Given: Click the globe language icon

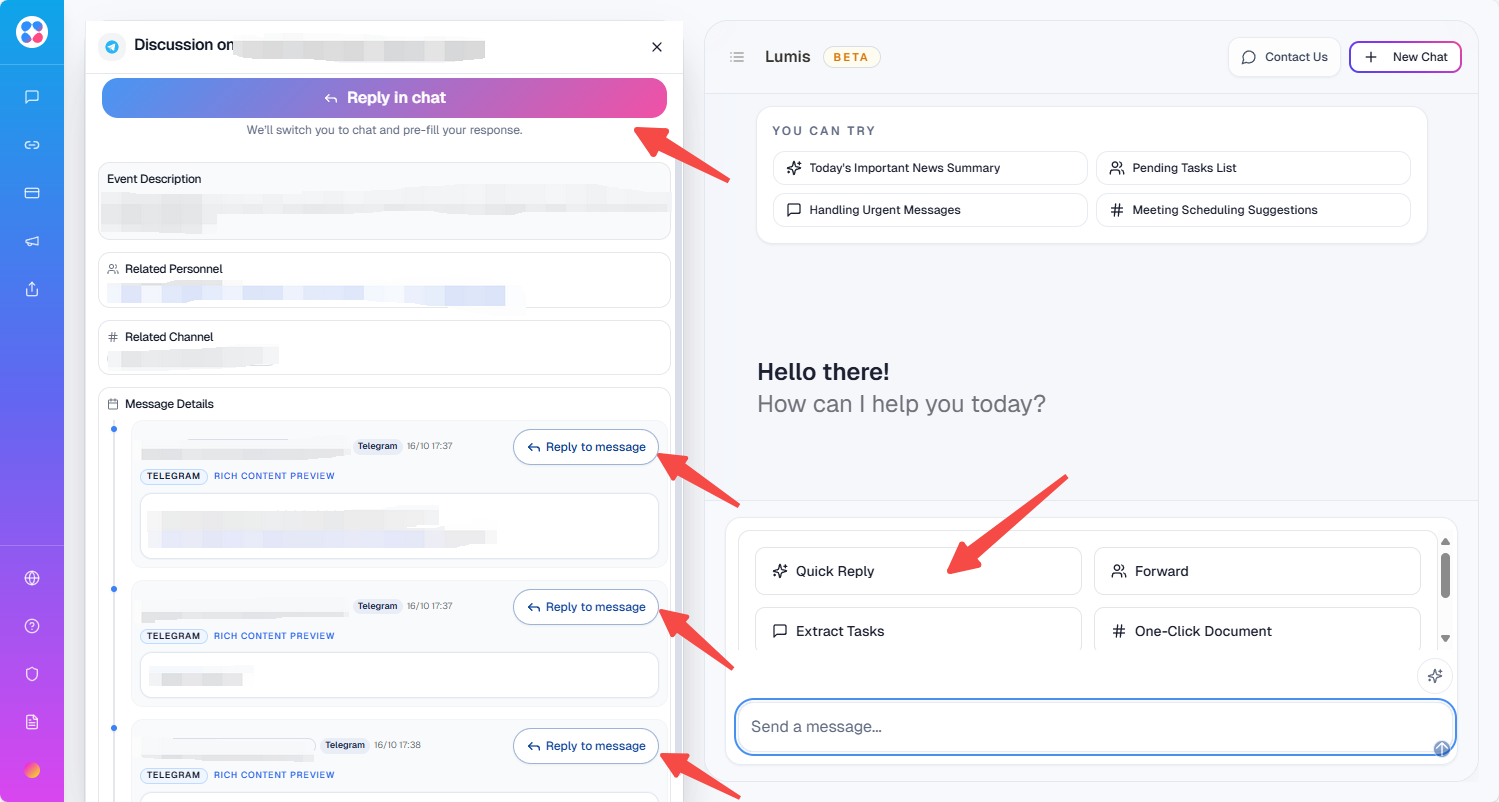Looking at the screenshot, I should coord(32,578).
